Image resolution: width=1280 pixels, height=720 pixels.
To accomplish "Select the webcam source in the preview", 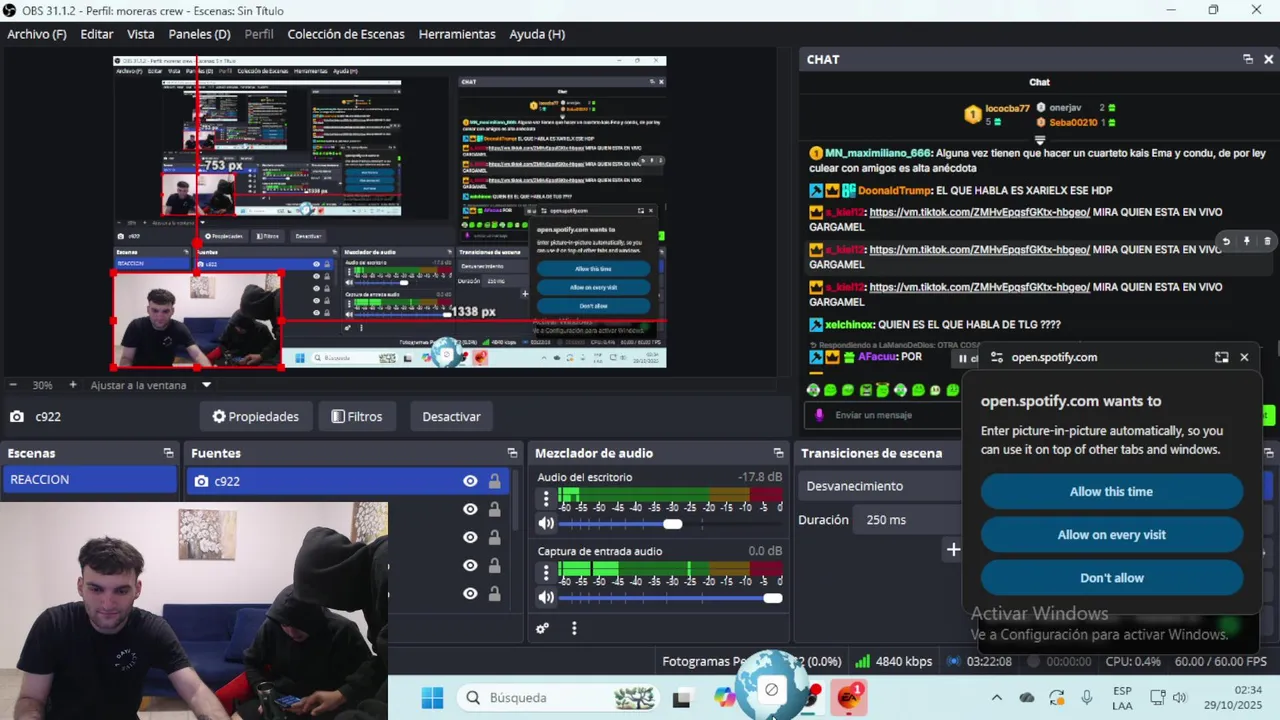I will [x=197, y=320].
